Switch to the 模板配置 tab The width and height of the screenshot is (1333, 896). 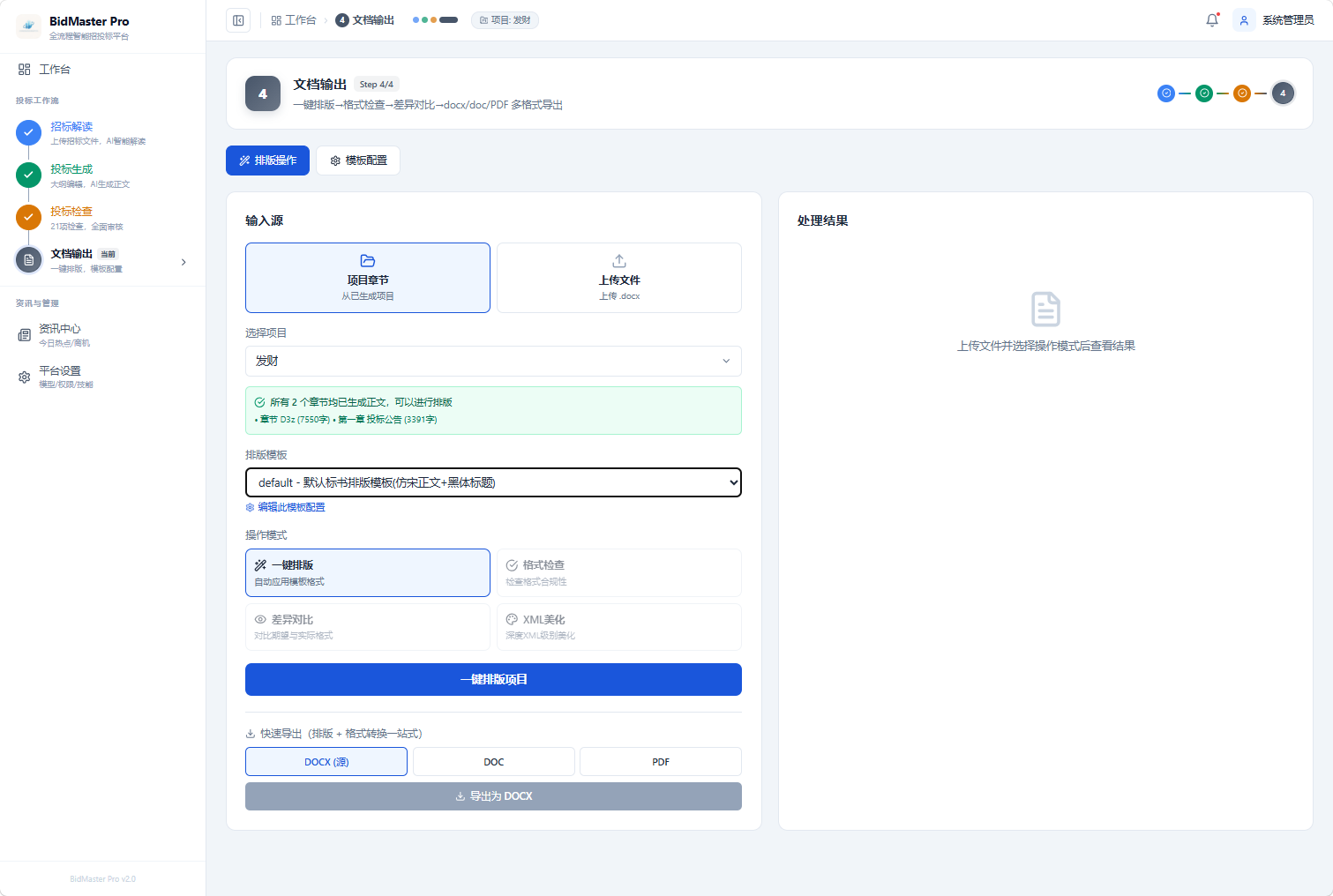coord(358,161)
